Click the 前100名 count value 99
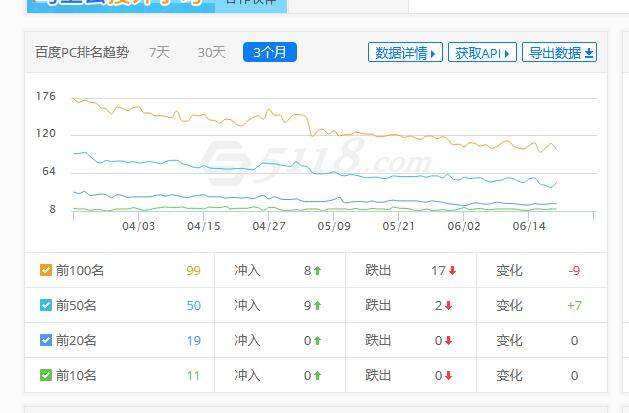 point(193,271)
